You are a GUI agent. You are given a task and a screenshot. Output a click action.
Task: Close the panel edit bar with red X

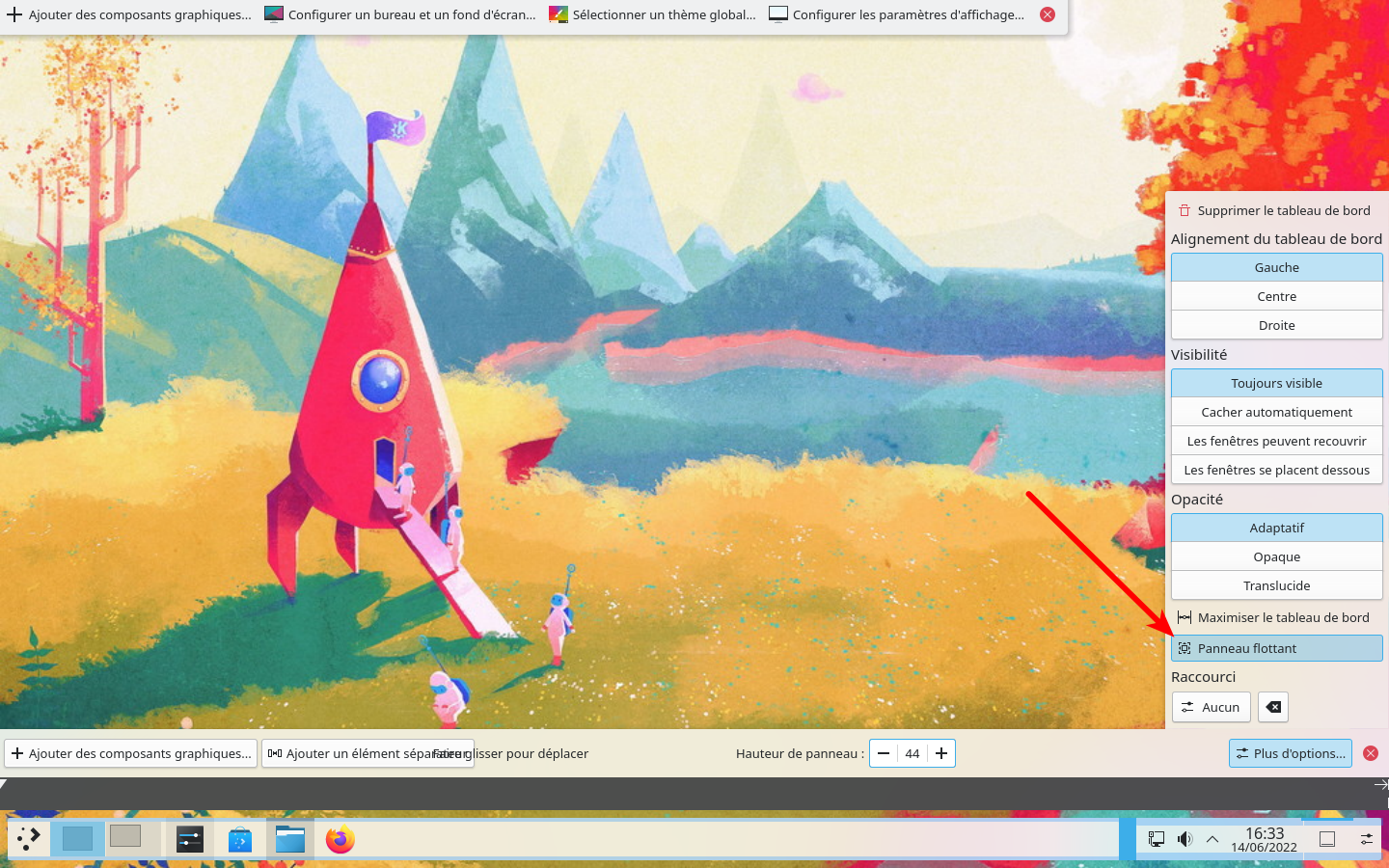coord(1371,753)
